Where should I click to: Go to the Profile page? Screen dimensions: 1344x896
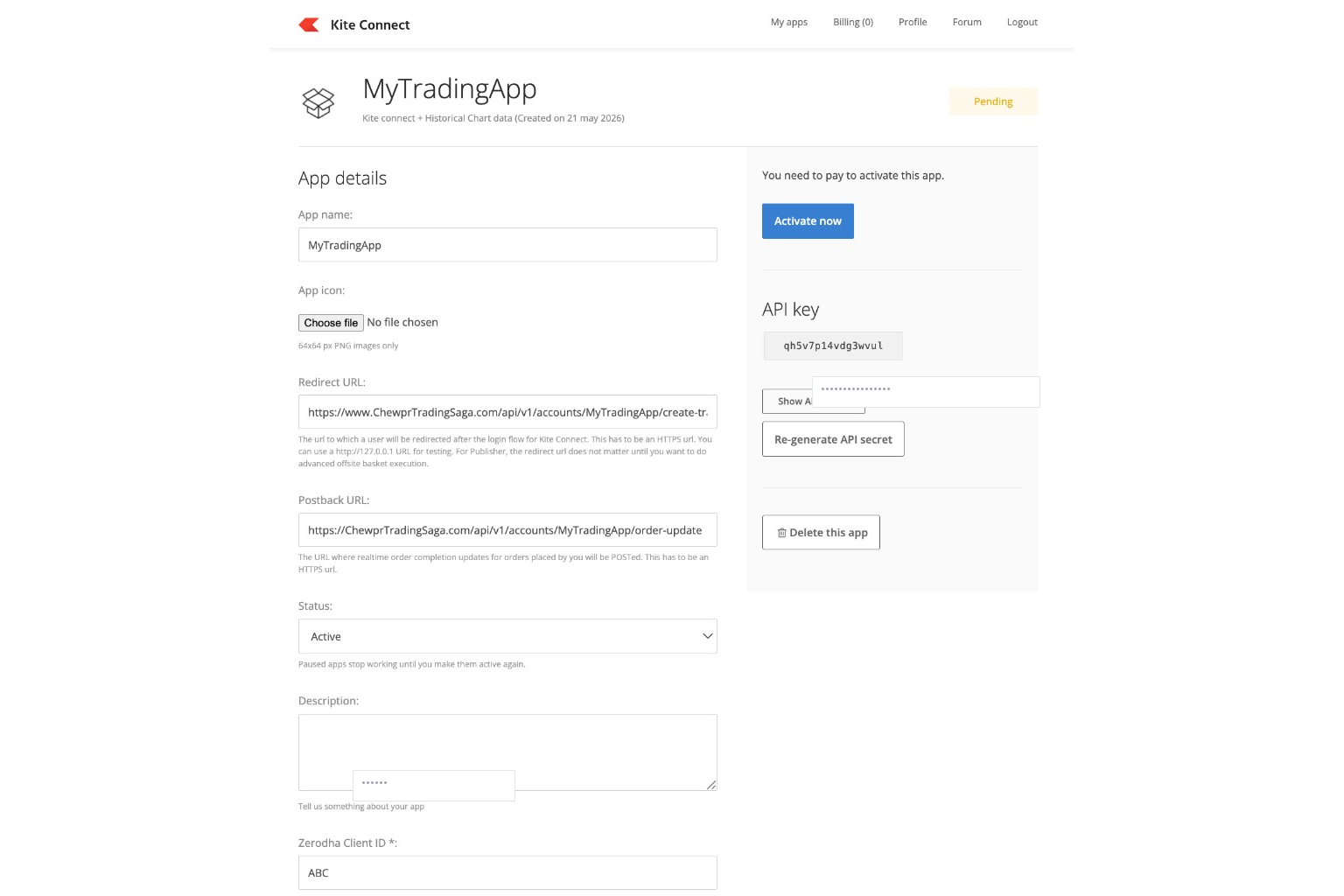coord(912,22)
